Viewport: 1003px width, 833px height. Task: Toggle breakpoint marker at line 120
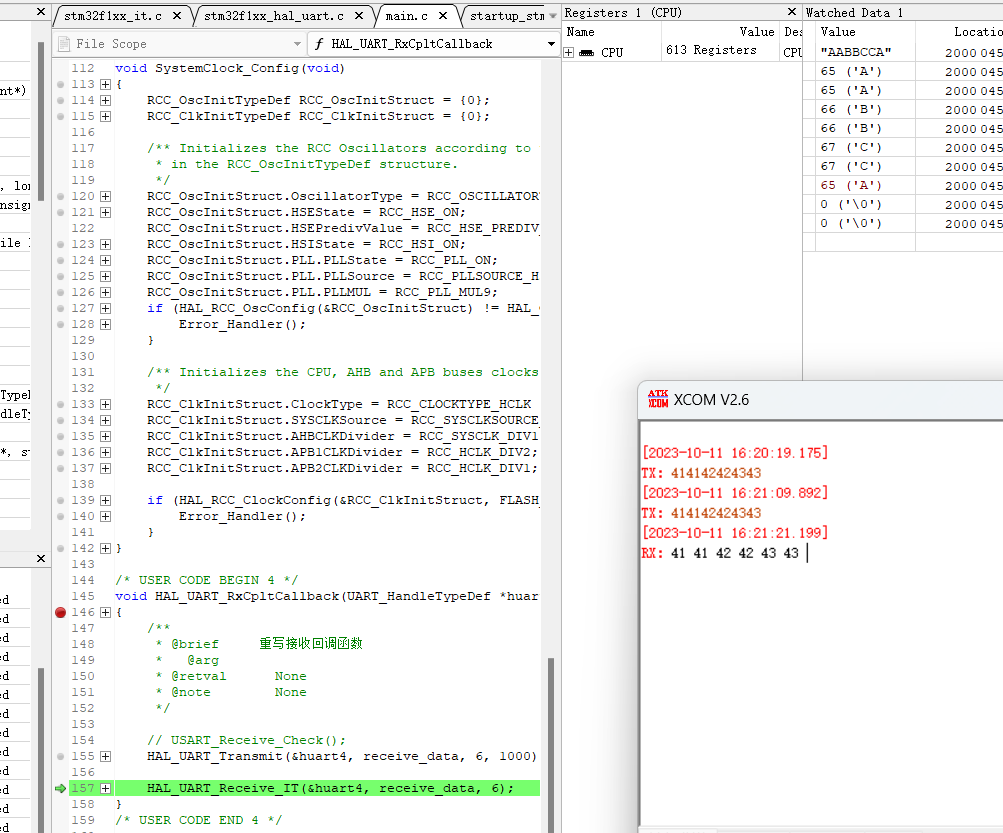click(x=61, y=196)
